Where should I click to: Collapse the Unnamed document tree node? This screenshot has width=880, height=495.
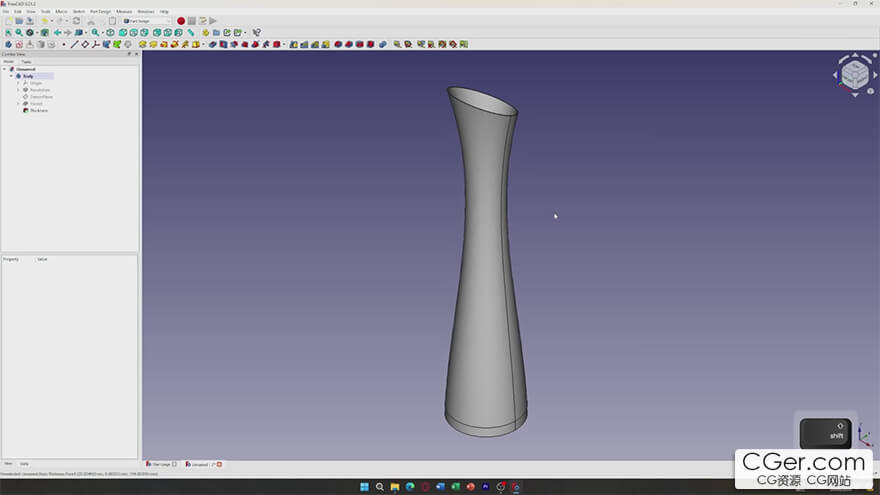click(4, 69)
